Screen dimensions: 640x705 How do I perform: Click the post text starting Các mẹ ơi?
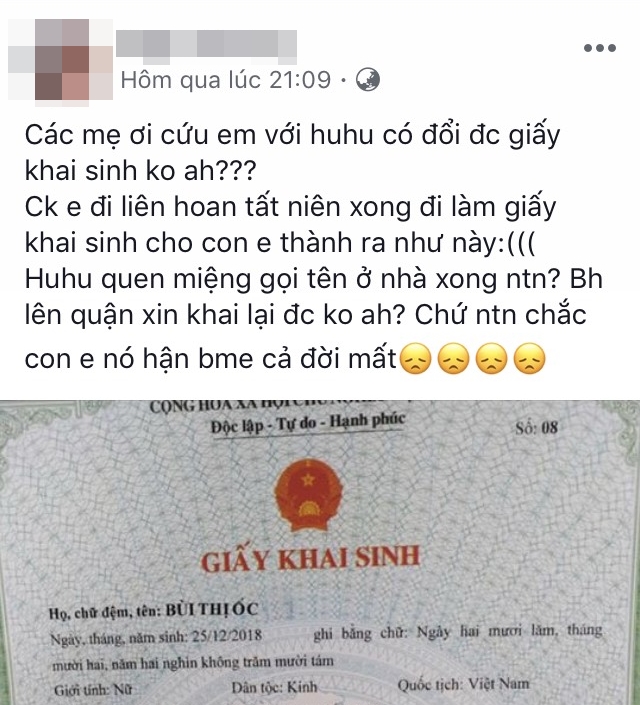(313, 247)
